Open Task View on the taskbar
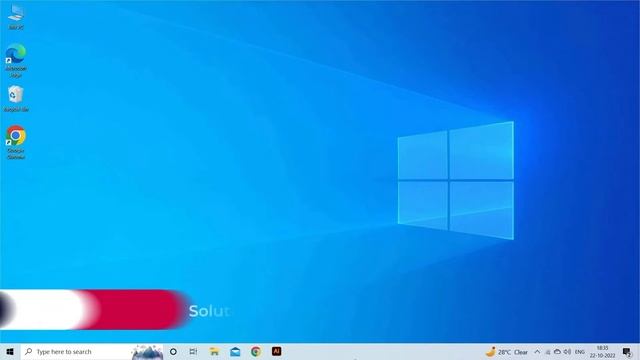640x360 pixels. point(193,351)
